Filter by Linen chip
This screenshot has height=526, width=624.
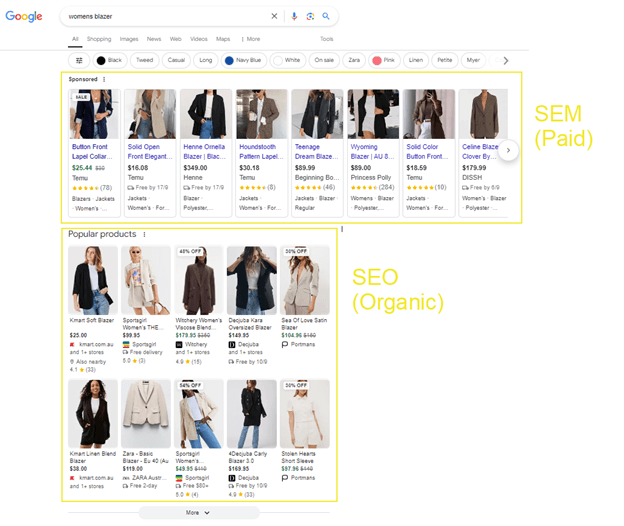pos(416,60)
